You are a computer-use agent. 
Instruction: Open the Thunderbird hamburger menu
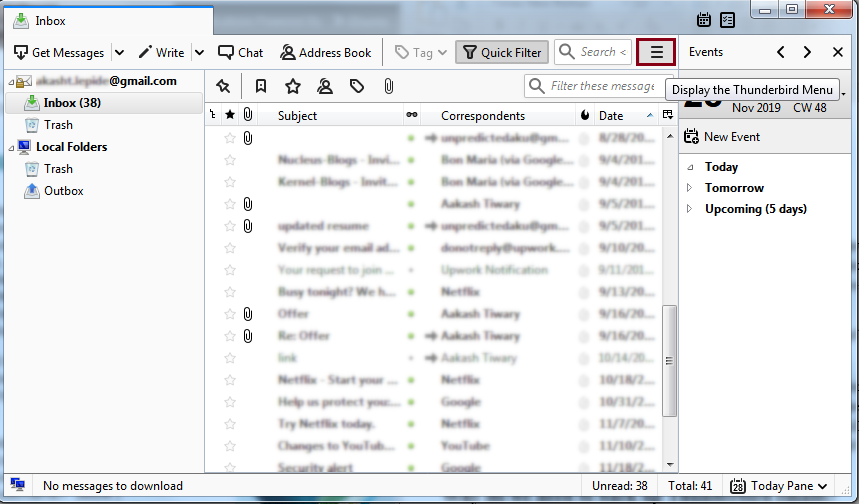click(x=656, y=53)
